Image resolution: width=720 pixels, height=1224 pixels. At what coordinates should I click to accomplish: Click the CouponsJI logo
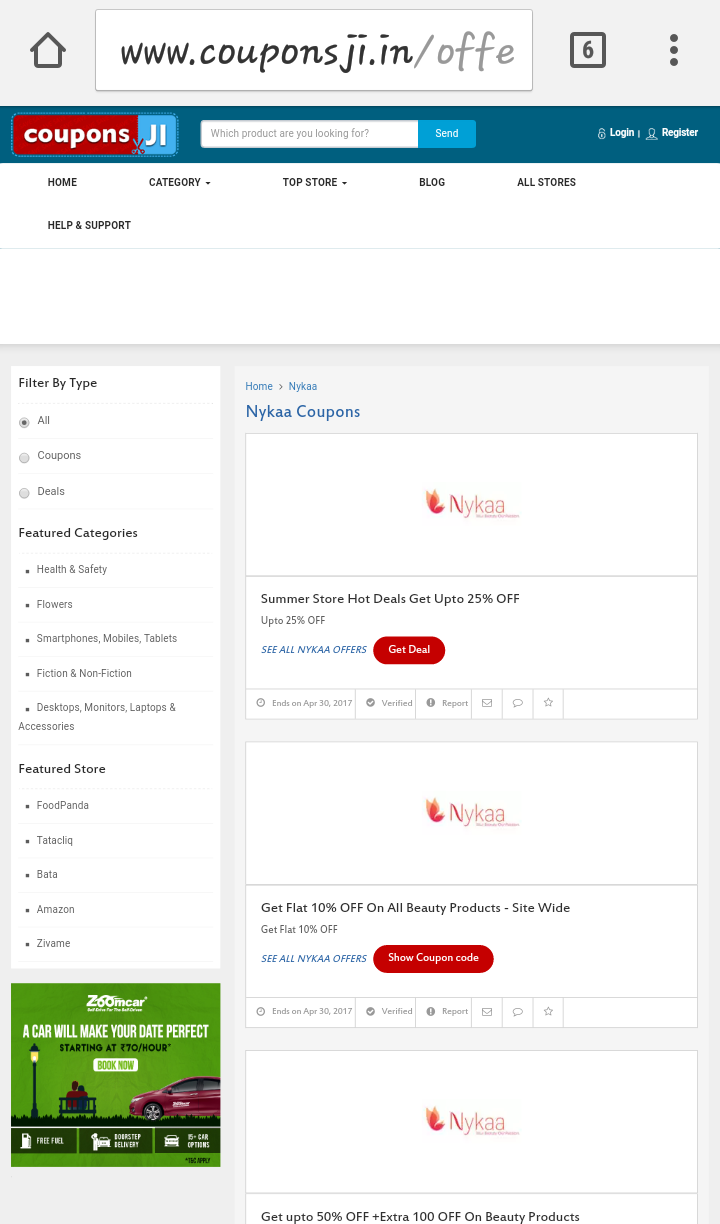(95, 135)
